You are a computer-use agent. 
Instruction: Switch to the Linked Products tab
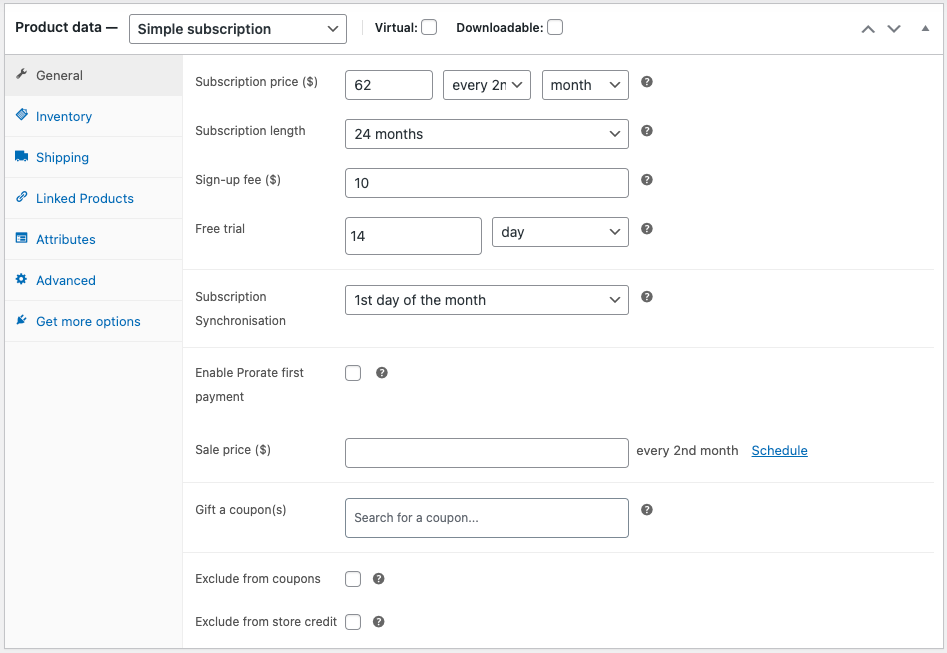[94, 199]
